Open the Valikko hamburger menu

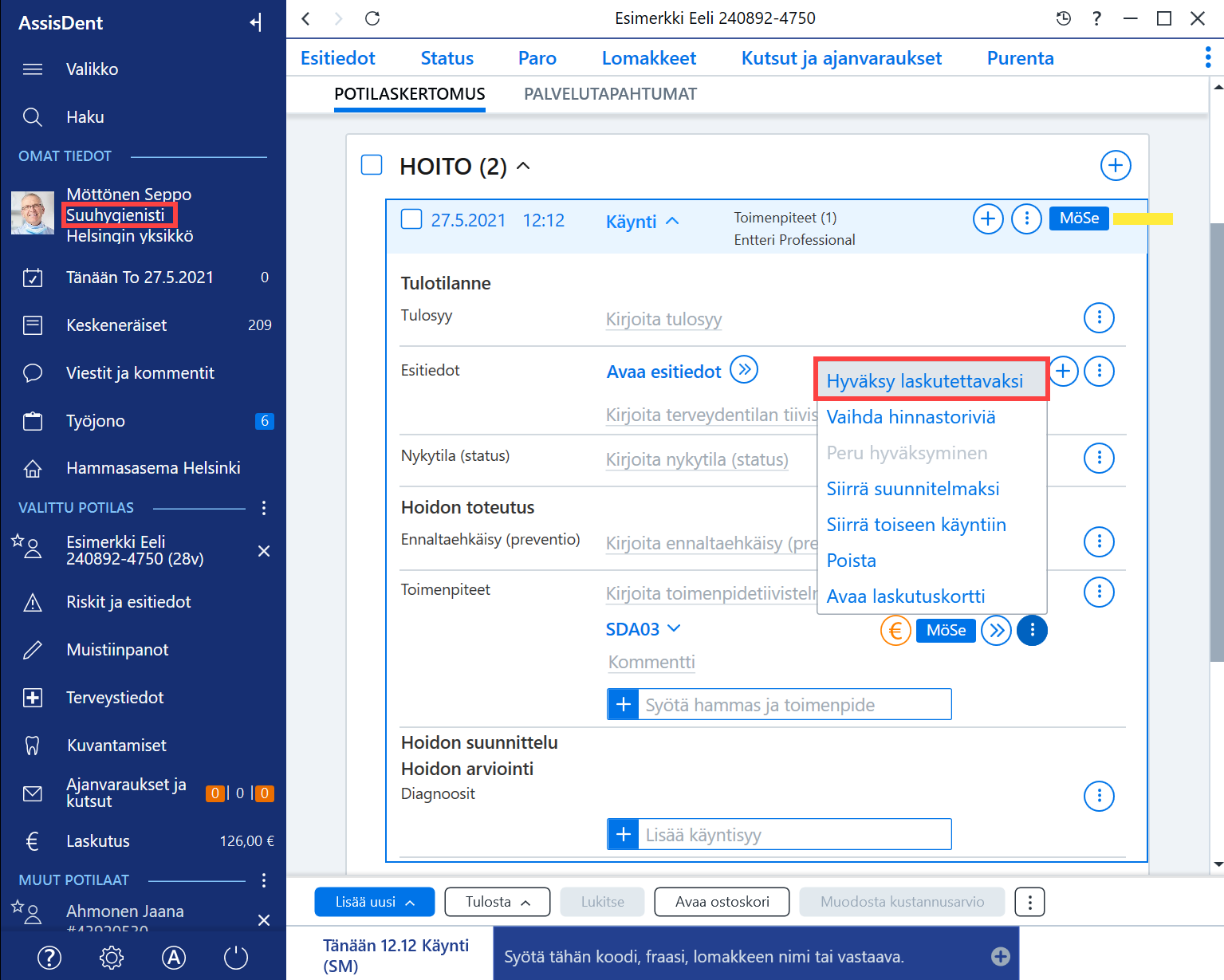tap(33, 69)
